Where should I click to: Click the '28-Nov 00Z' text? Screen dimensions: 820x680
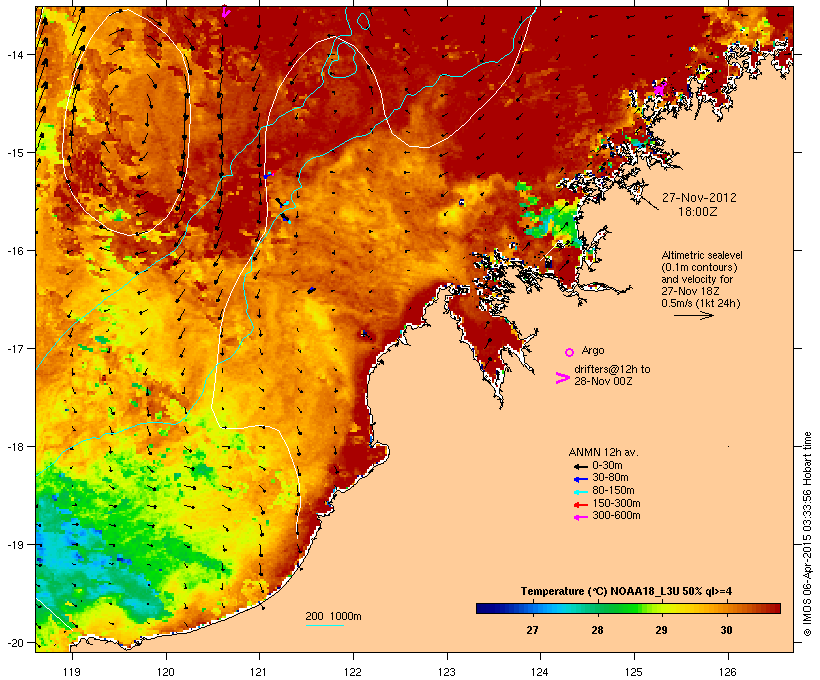pyautogui.click(x=603, y=381)
